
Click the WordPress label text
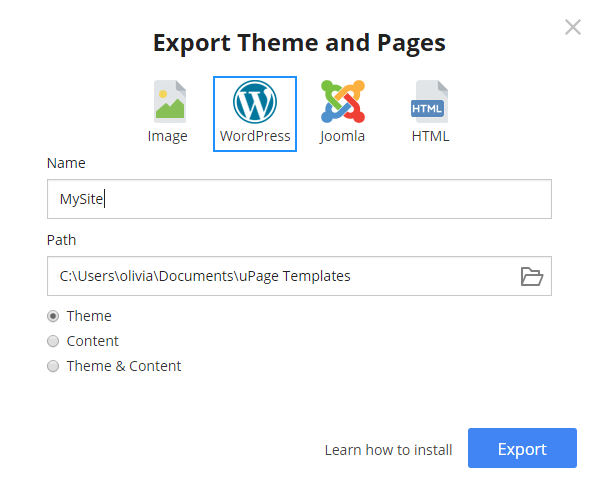255,136
